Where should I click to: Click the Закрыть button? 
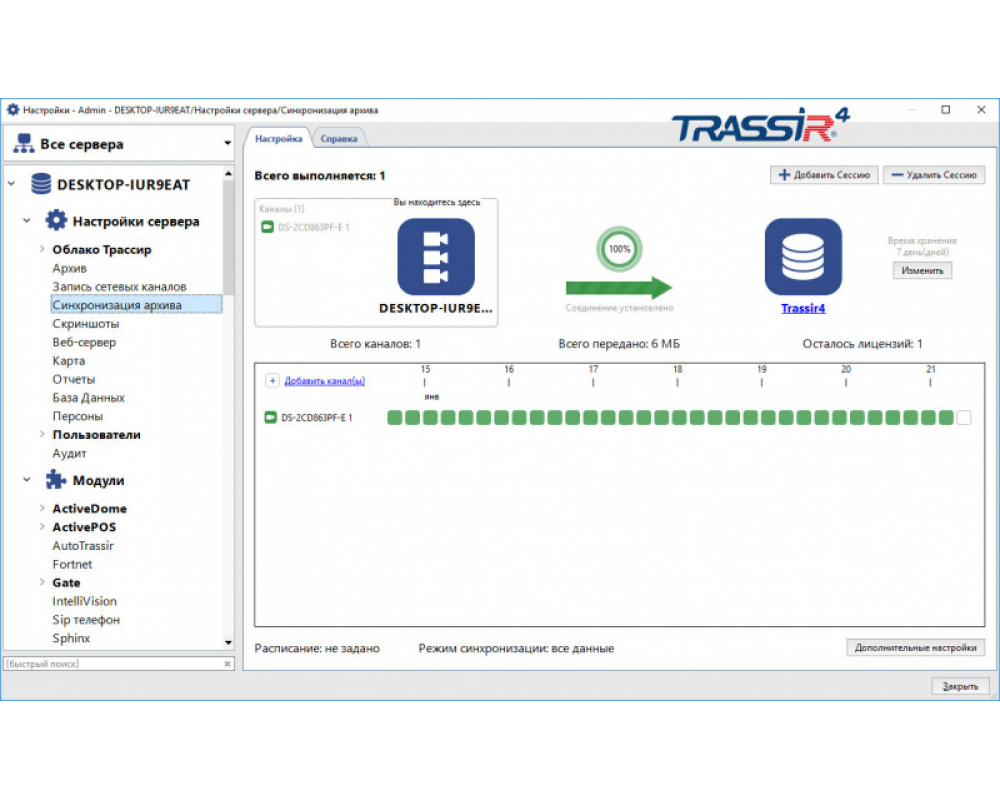[x=960, y=686]
